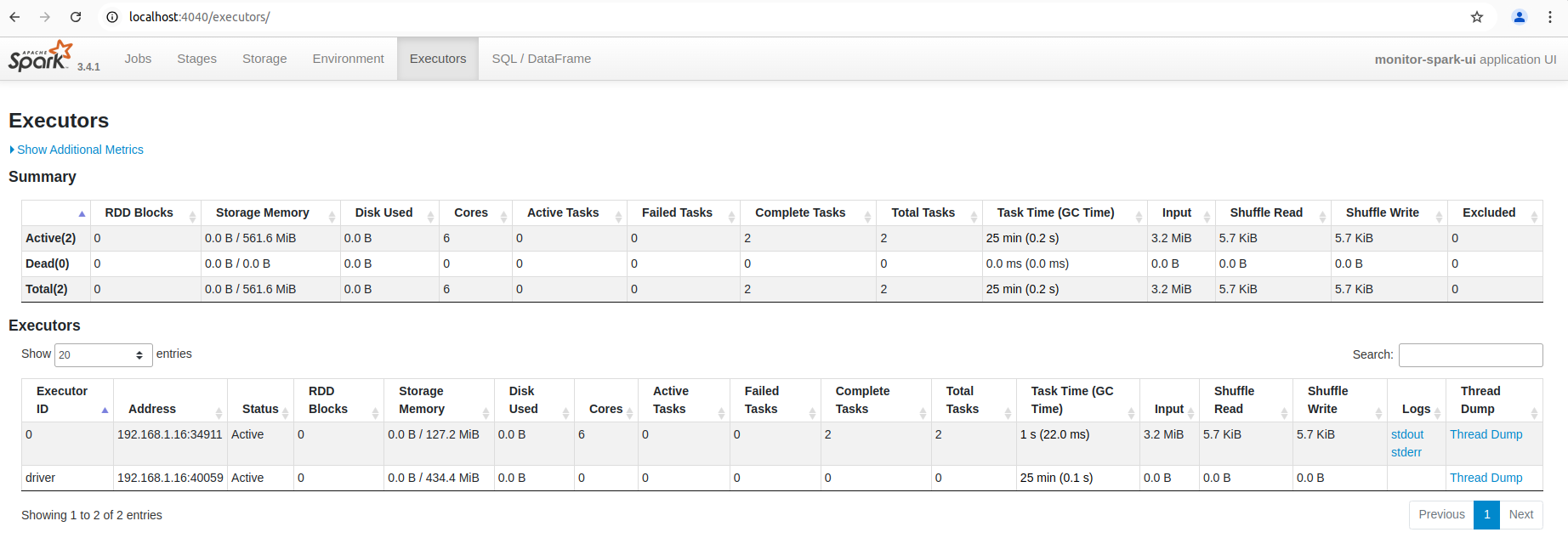Open the Thread Dump for the driver

1486,478
